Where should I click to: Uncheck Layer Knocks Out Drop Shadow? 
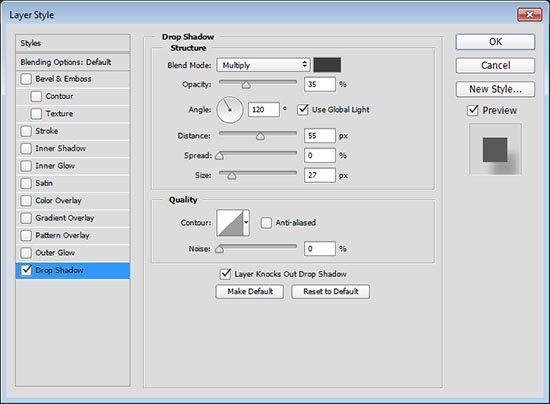225,274
